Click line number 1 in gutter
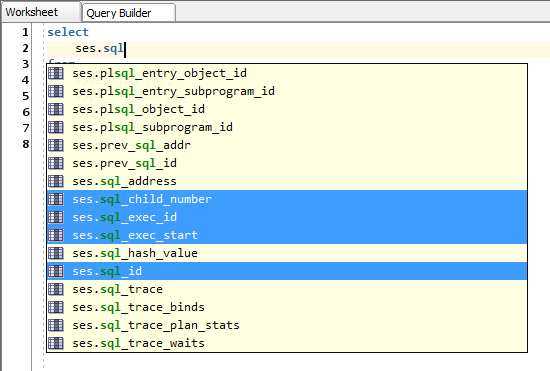 tap(25, 32)
